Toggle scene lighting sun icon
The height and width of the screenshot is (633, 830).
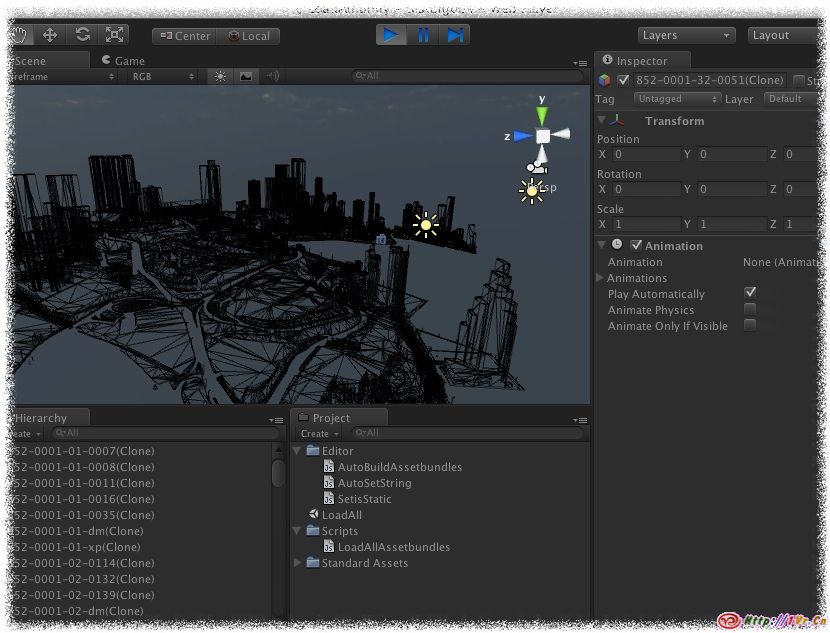tap(220, 76)
